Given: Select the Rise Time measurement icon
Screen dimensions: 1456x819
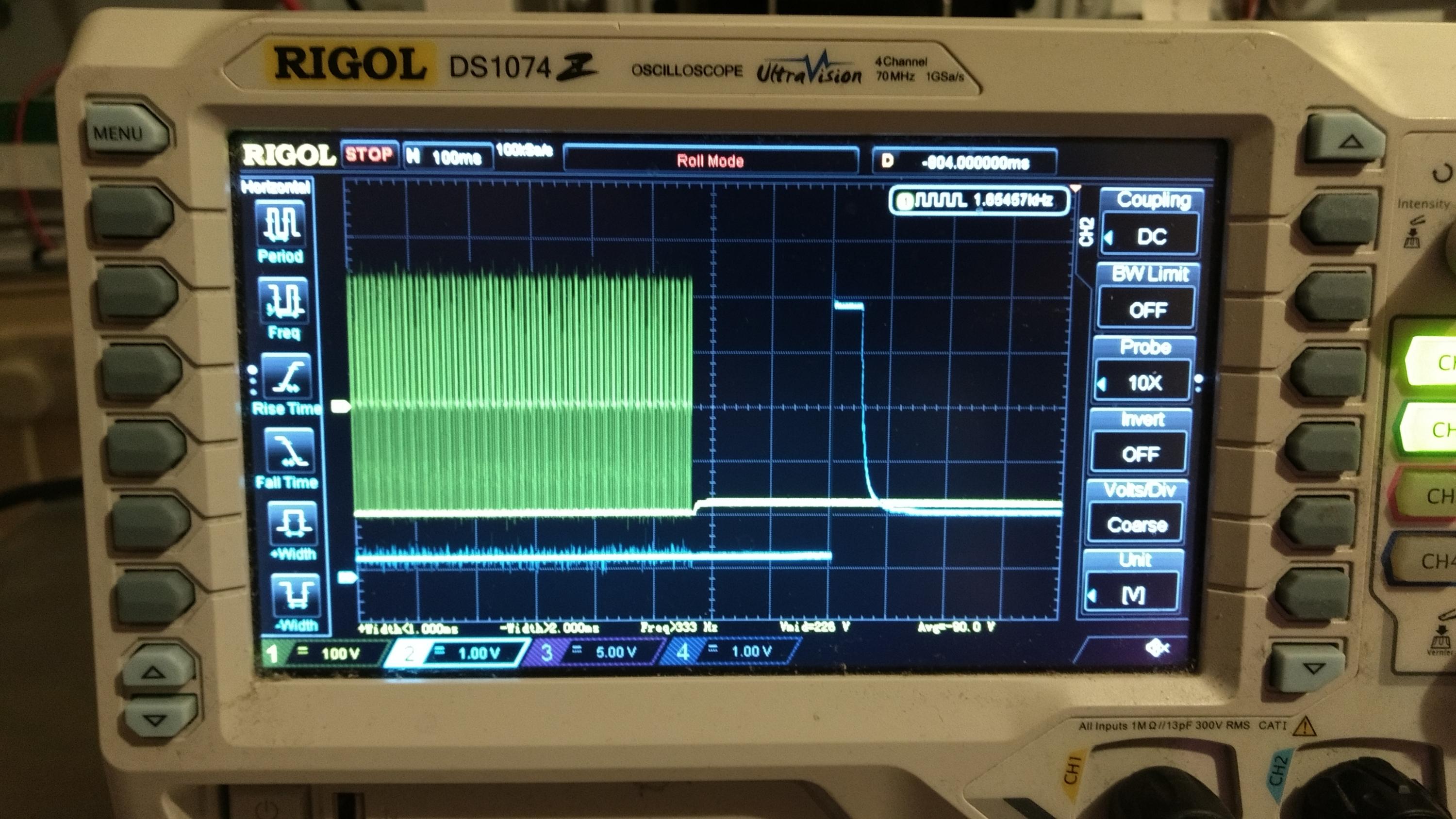Looking at the screenshot, I should coord(286,376).
